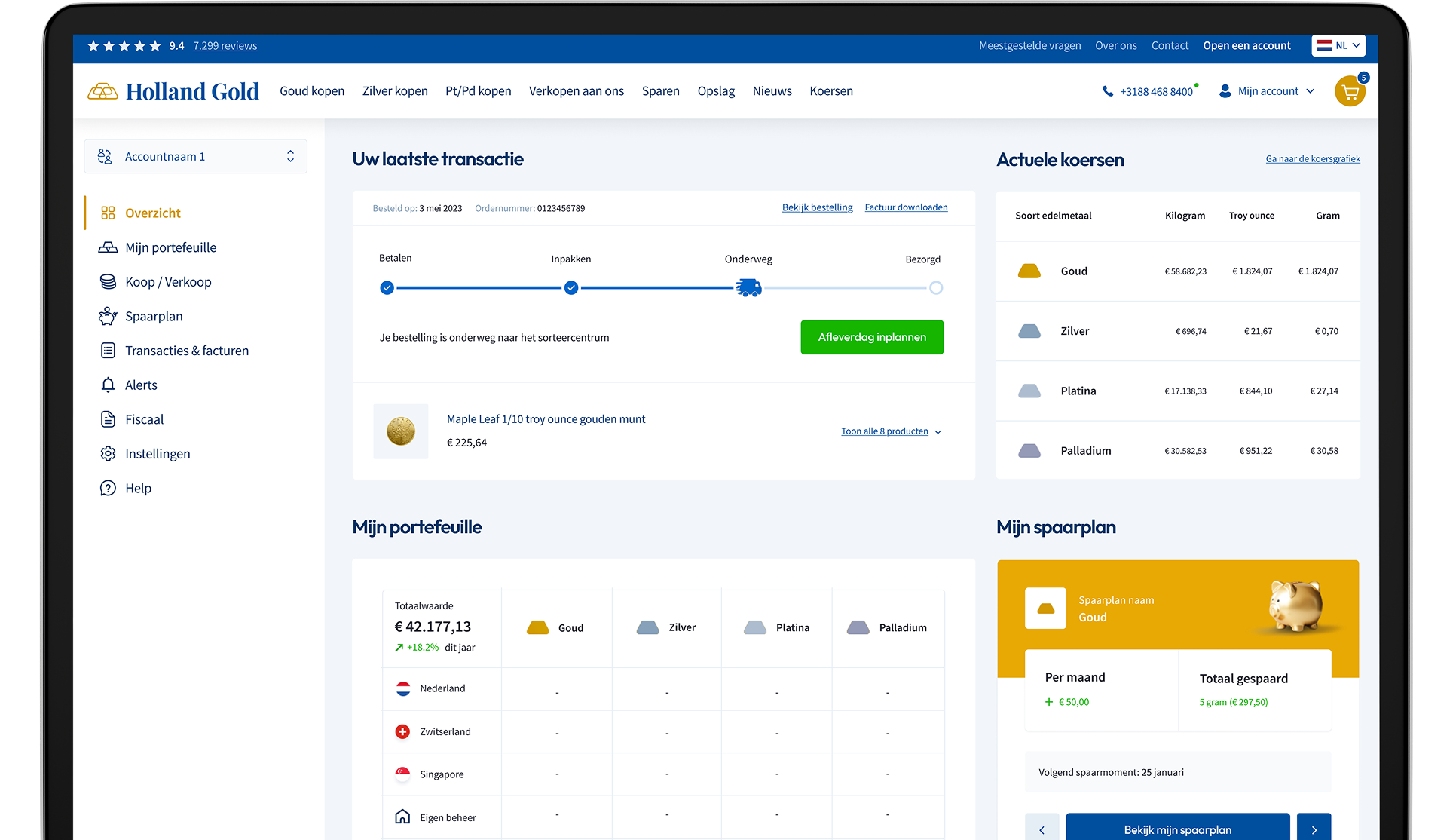This screenshot has height=840, width=1456.
Task: Click the Mijn portefeuille sidebar icon
Action: [108, 247]
